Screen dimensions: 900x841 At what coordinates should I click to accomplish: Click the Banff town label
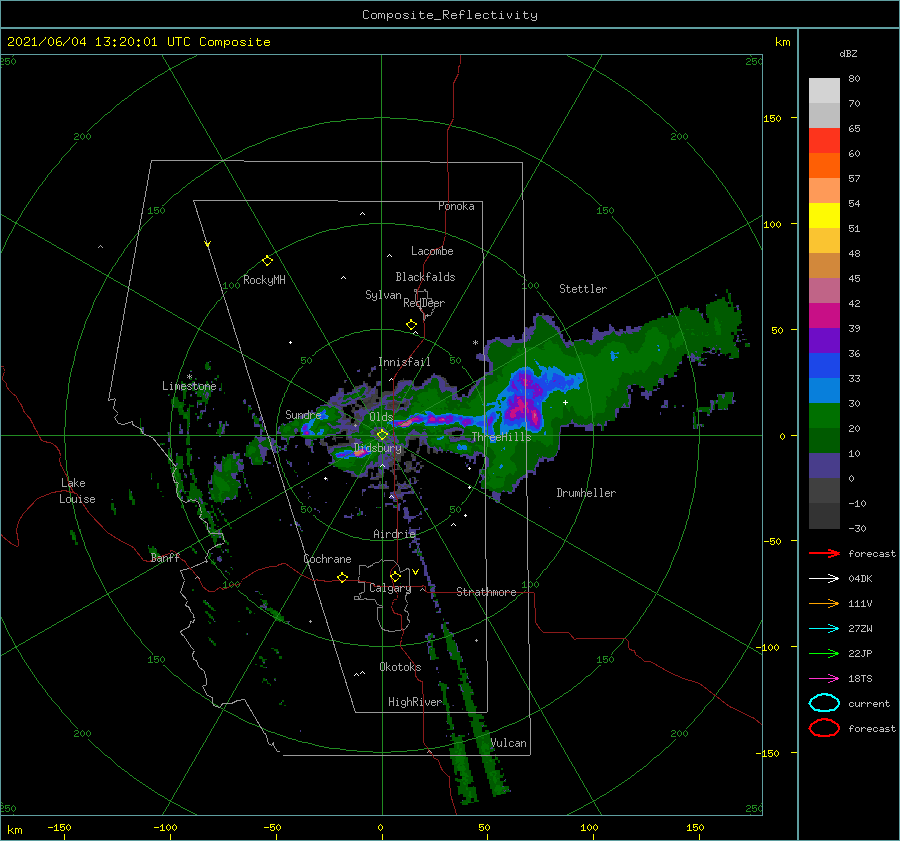(x=165, y=557)
